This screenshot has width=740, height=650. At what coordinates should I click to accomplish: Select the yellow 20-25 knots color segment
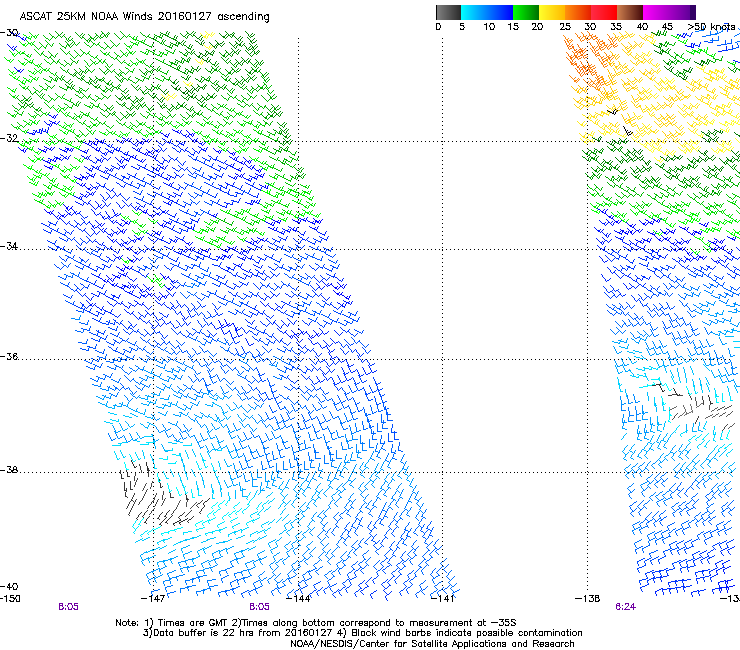(552, 12)
